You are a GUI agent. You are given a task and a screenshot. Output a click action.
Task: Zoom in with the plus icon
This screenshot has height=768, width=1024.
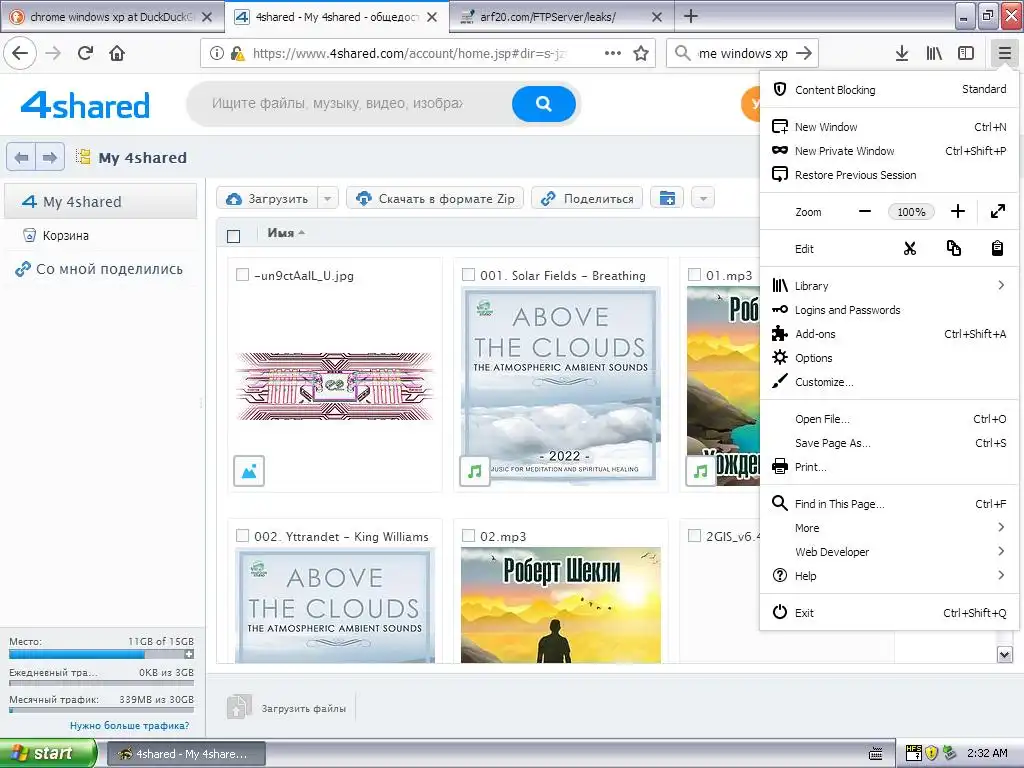coord(957,211)
